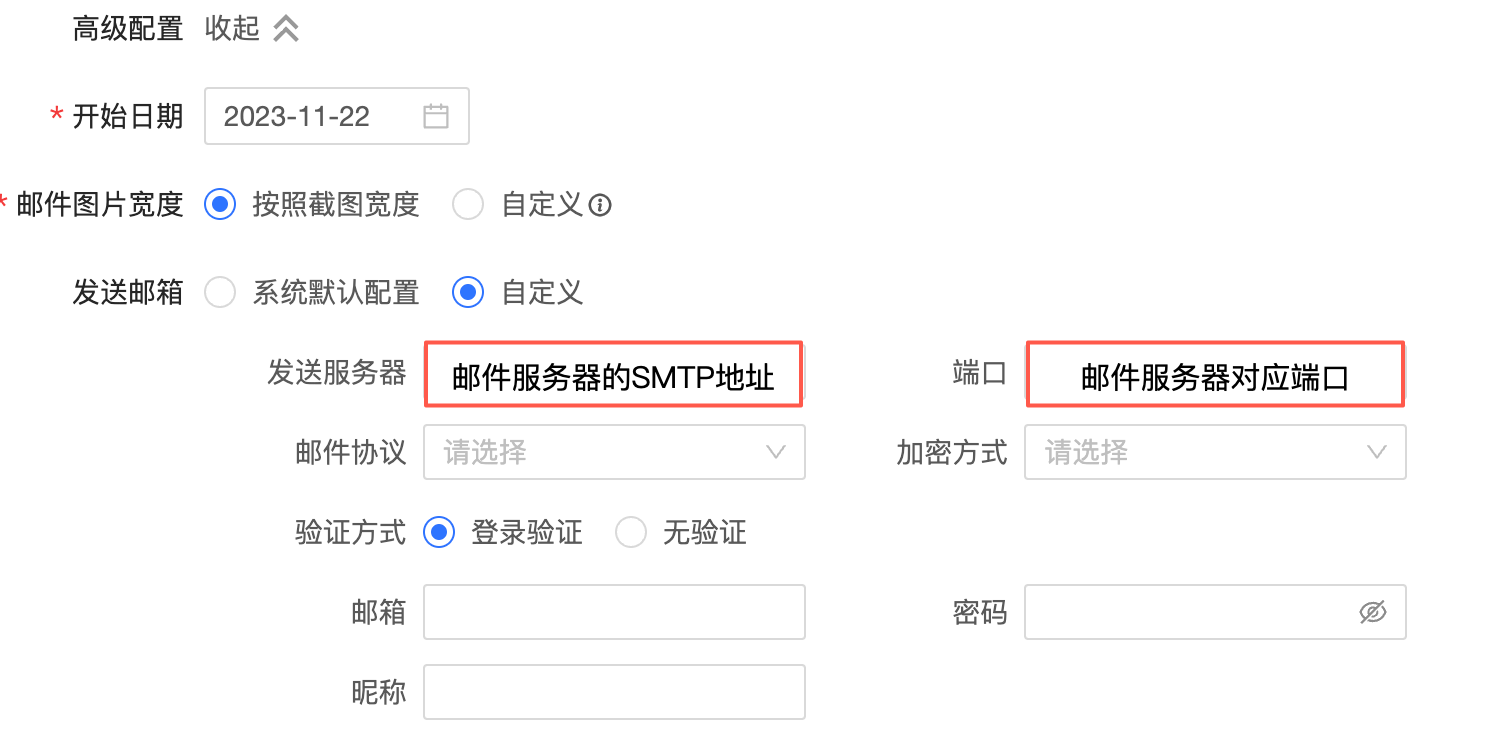Collapse the 高级配置 section with 收起
This screenshot has width=1506, height=750.
232,29
